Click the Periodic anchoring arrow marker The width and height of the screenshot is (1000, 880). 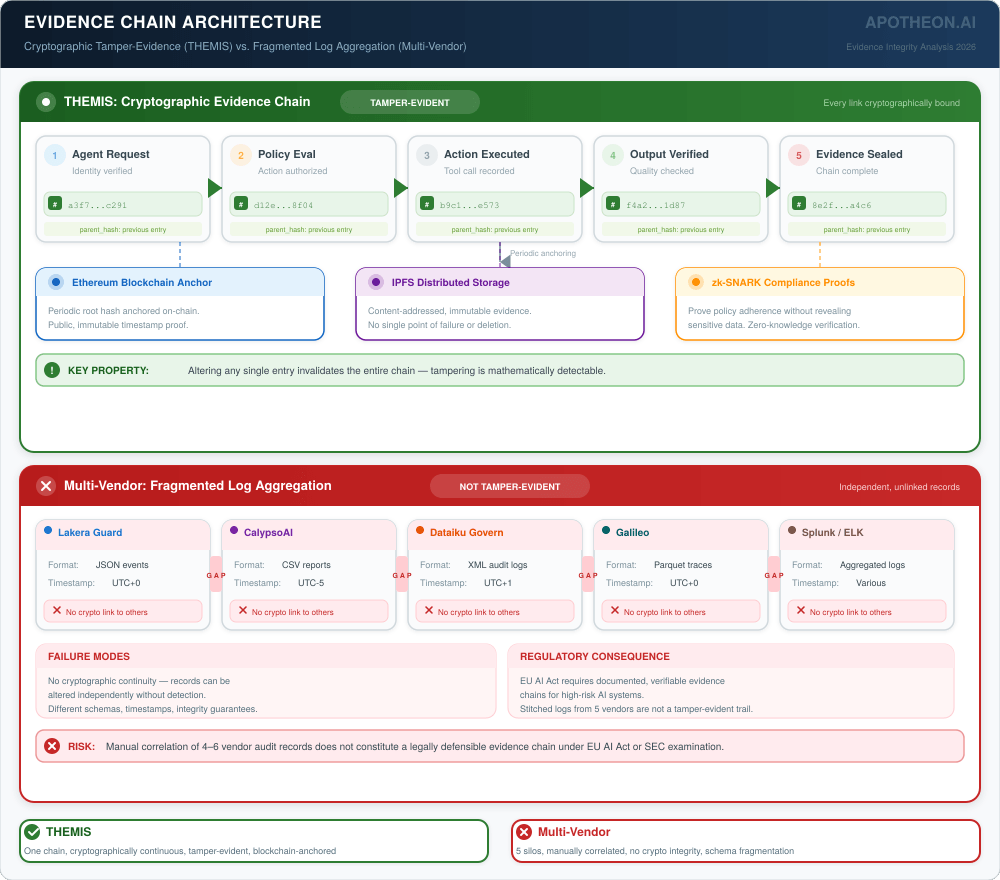[x=505, y=261]
